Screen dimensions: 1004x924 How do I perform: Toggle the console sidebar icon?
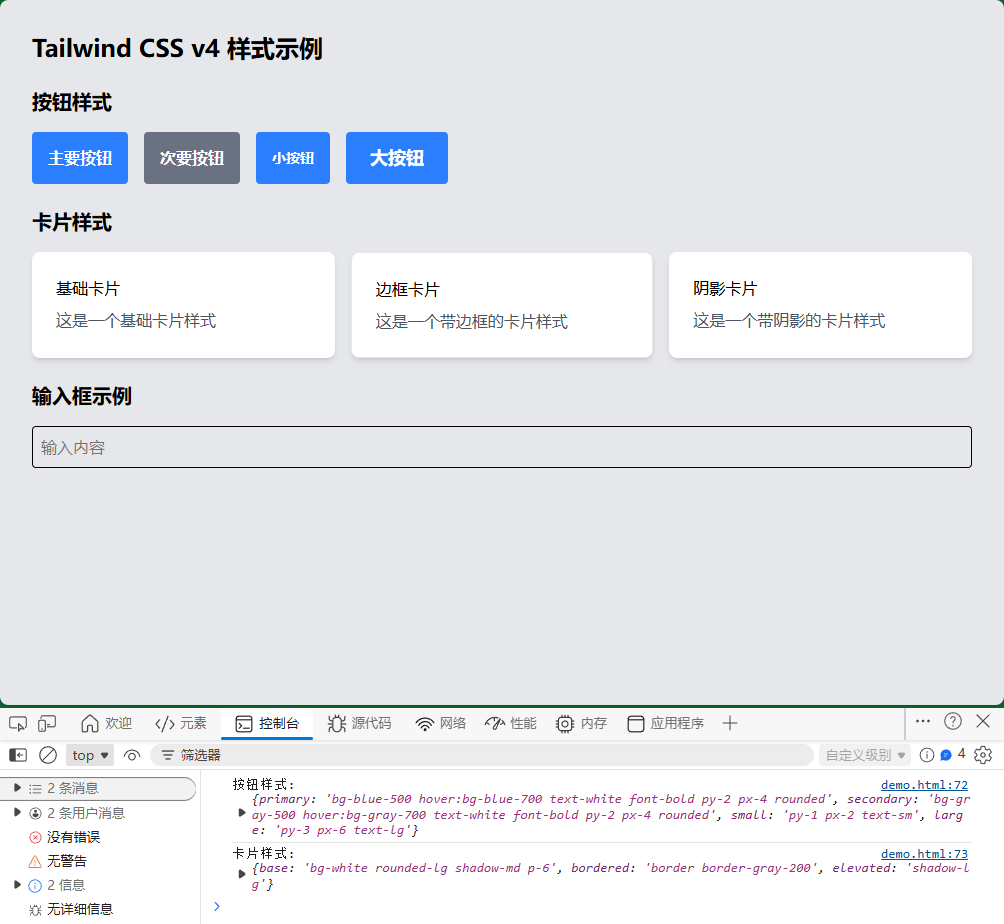18,755
